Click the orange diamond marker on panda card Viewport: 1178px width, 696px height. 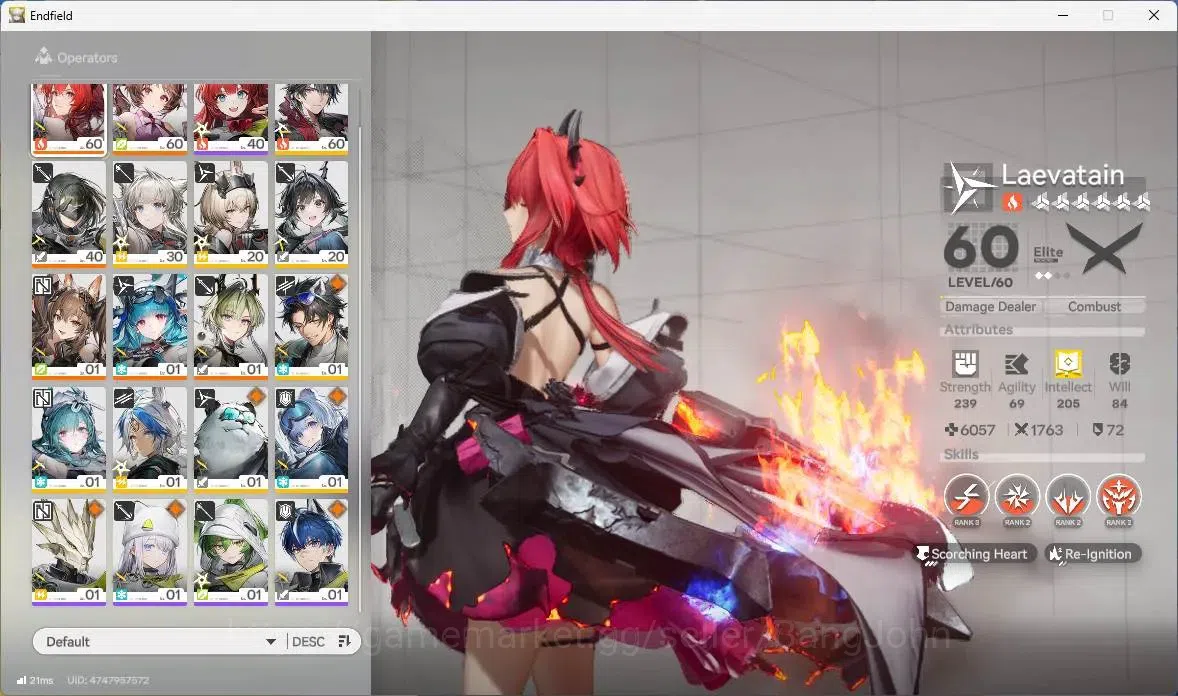256,397
